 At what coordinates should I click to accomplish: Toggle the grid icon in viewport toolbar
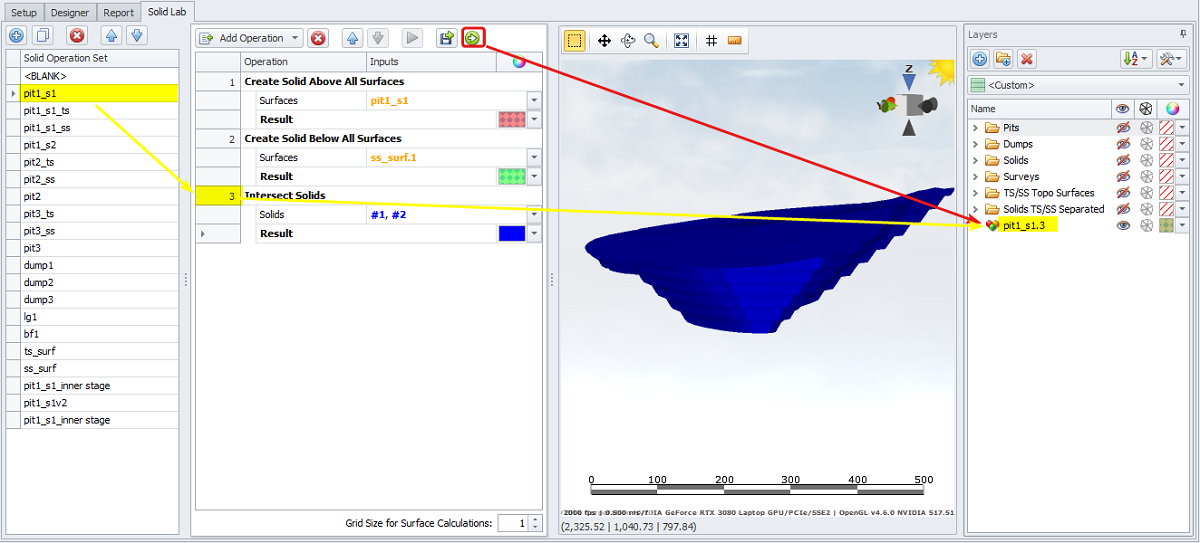coord(711,41)
